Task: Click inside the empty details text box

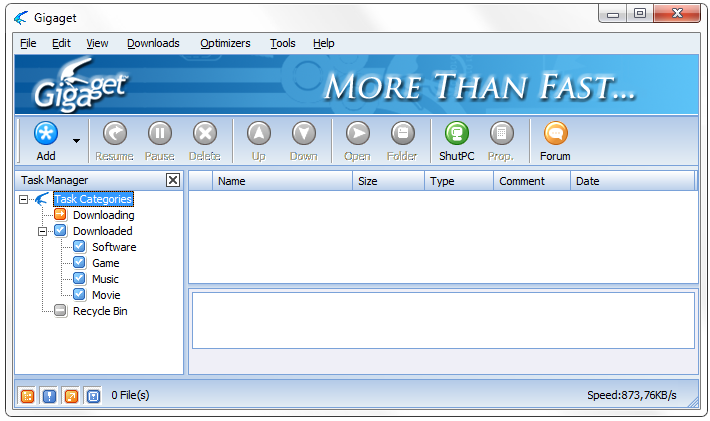Action: click(x=443, y=321)
